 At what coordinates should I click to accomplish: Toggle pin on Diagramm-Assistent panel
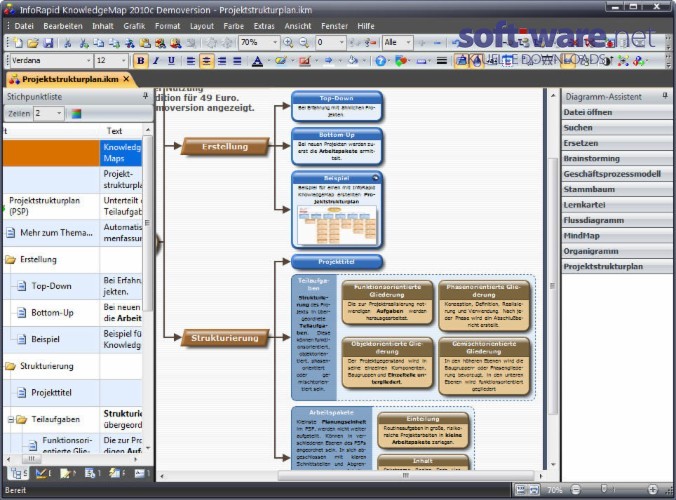(665, 96)
